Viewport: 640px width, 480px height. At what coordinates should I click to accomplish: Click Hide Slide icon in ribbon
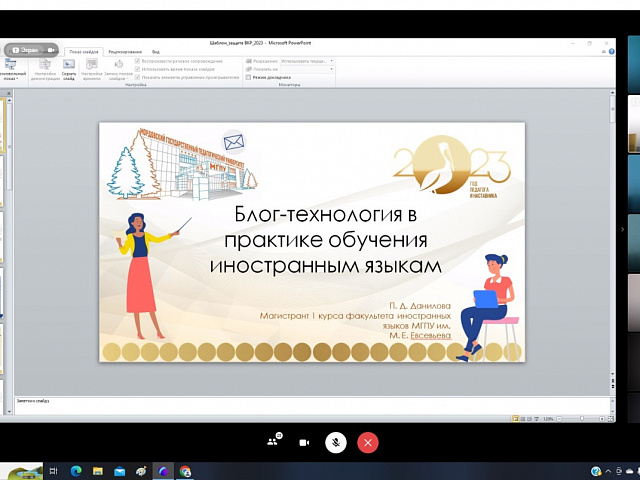coord(69,68)
